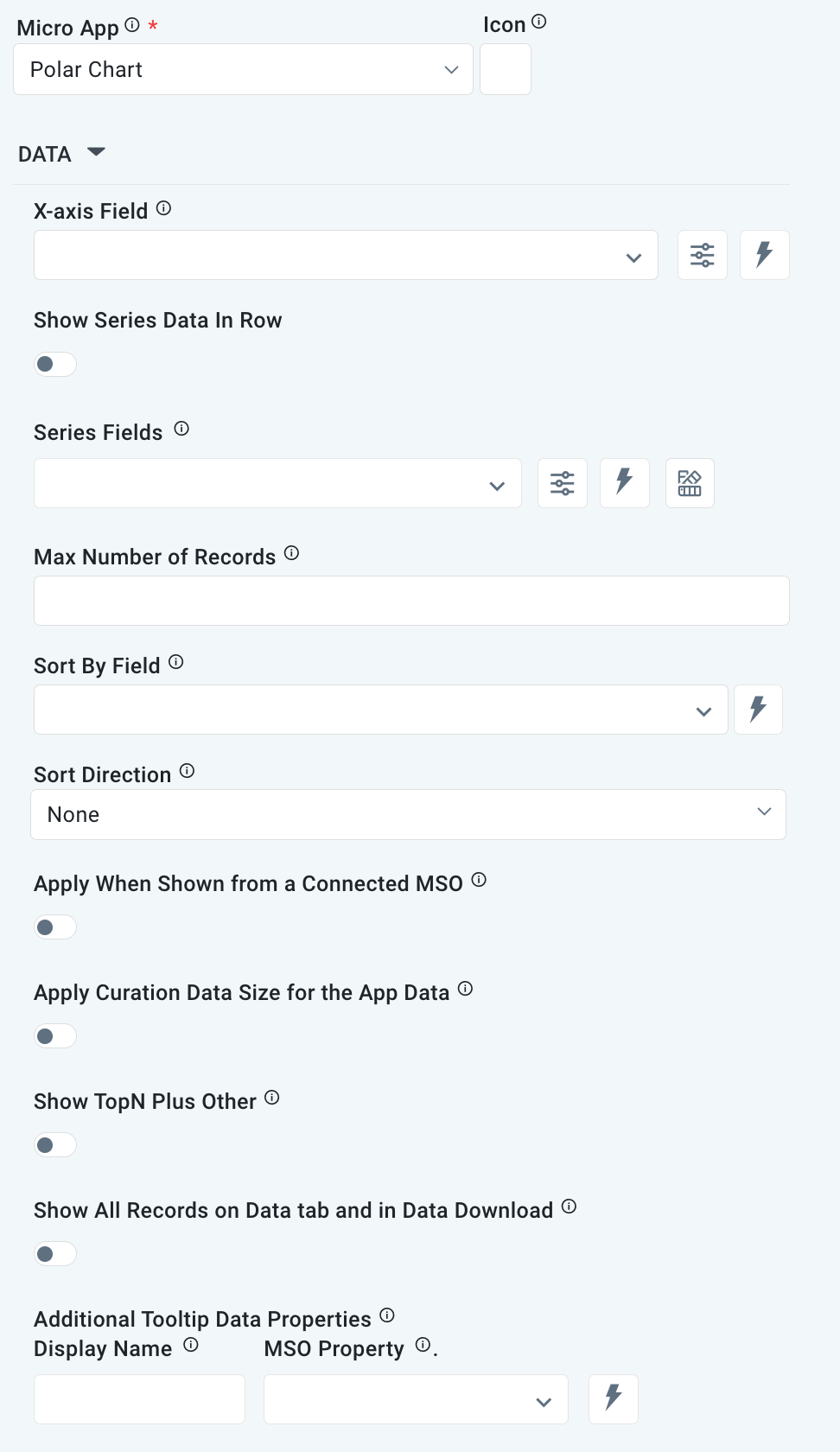
Task: Enable the Show TopN Plus Other toggle
Action: 54,1144
